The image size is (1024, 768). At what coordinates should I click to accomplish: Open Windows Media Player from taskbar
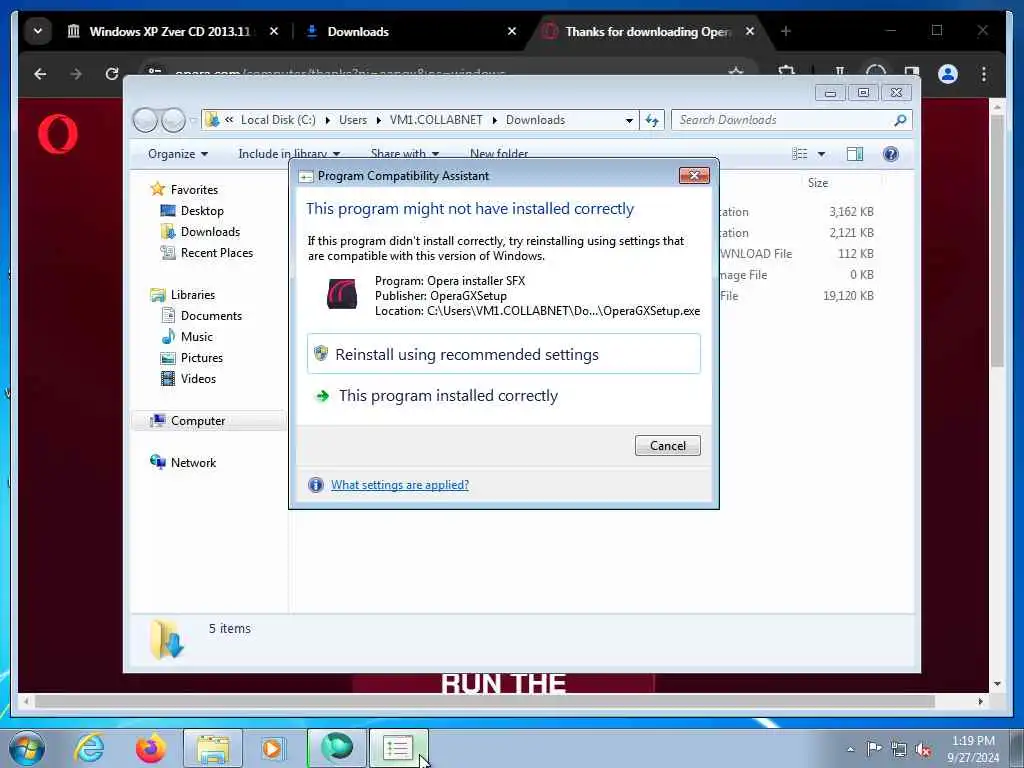point(273,748)
